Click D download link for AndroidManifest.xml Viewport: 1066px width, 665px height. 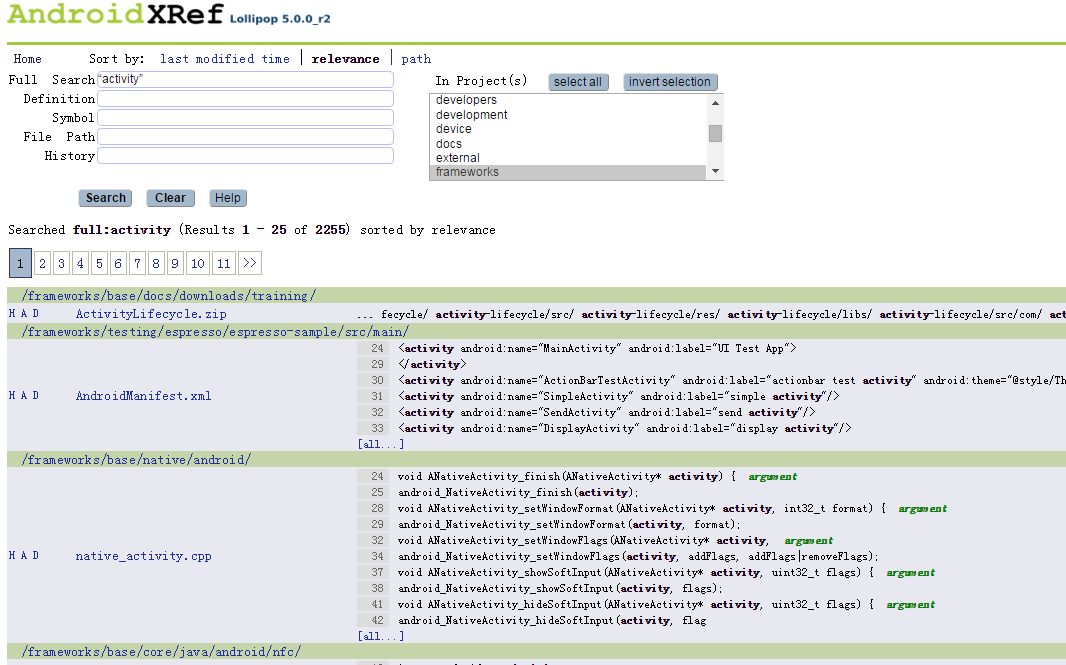pyautogui.click(x=35, y=395)
